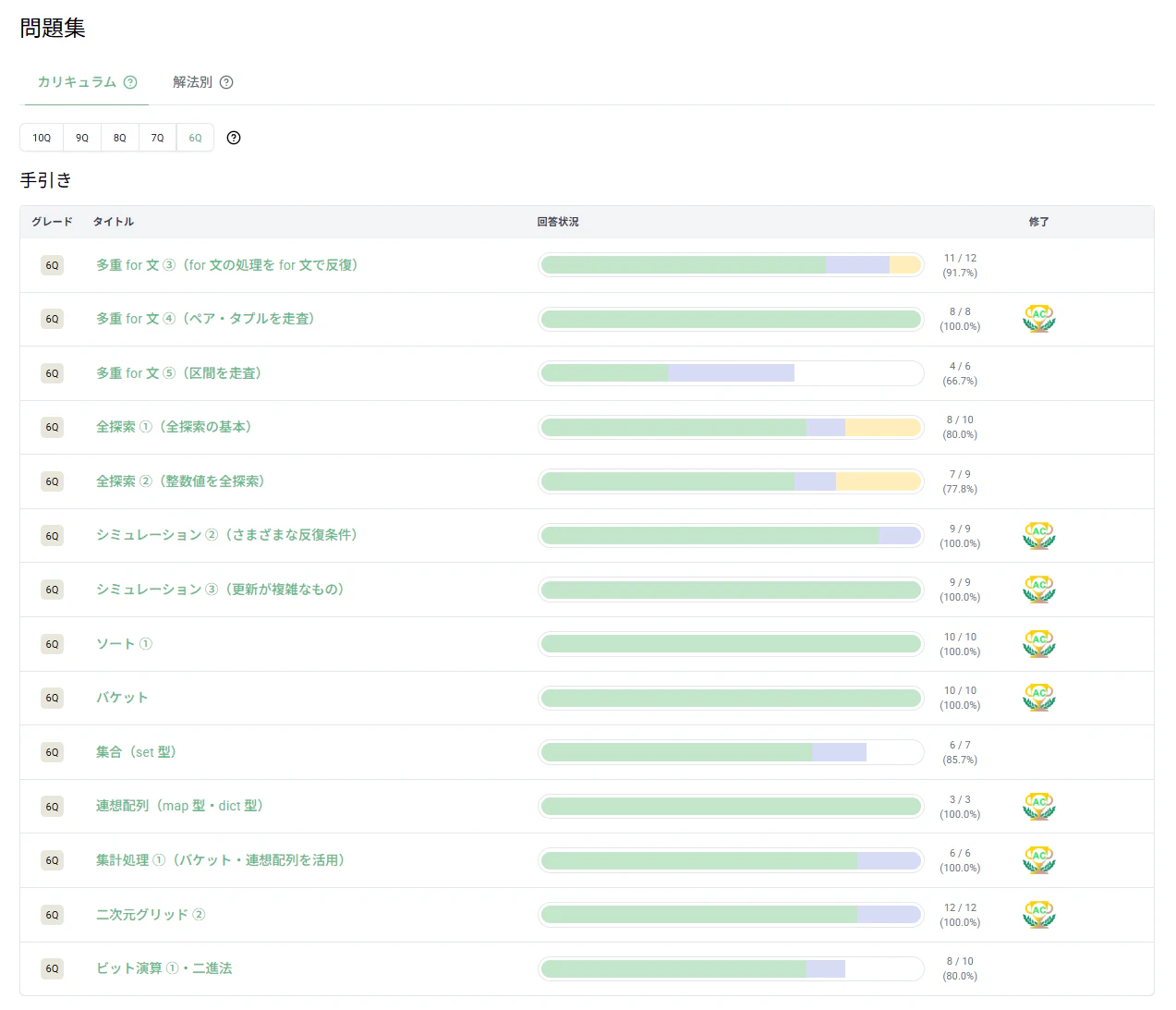
Task: Click AC badge in 二次元グリッド ② row
Action: pyautogui.click(x=1039, y=915)
